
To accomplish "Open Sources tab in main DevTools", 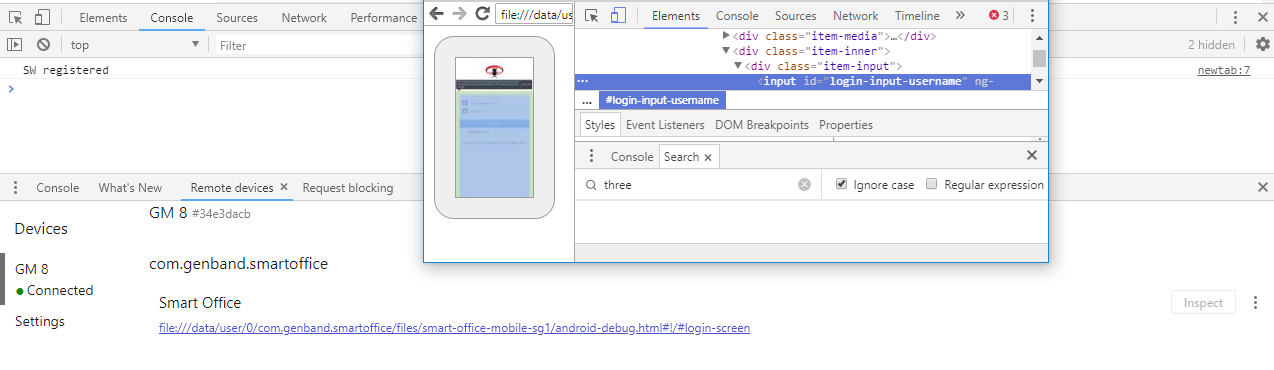I will (236, 17).
